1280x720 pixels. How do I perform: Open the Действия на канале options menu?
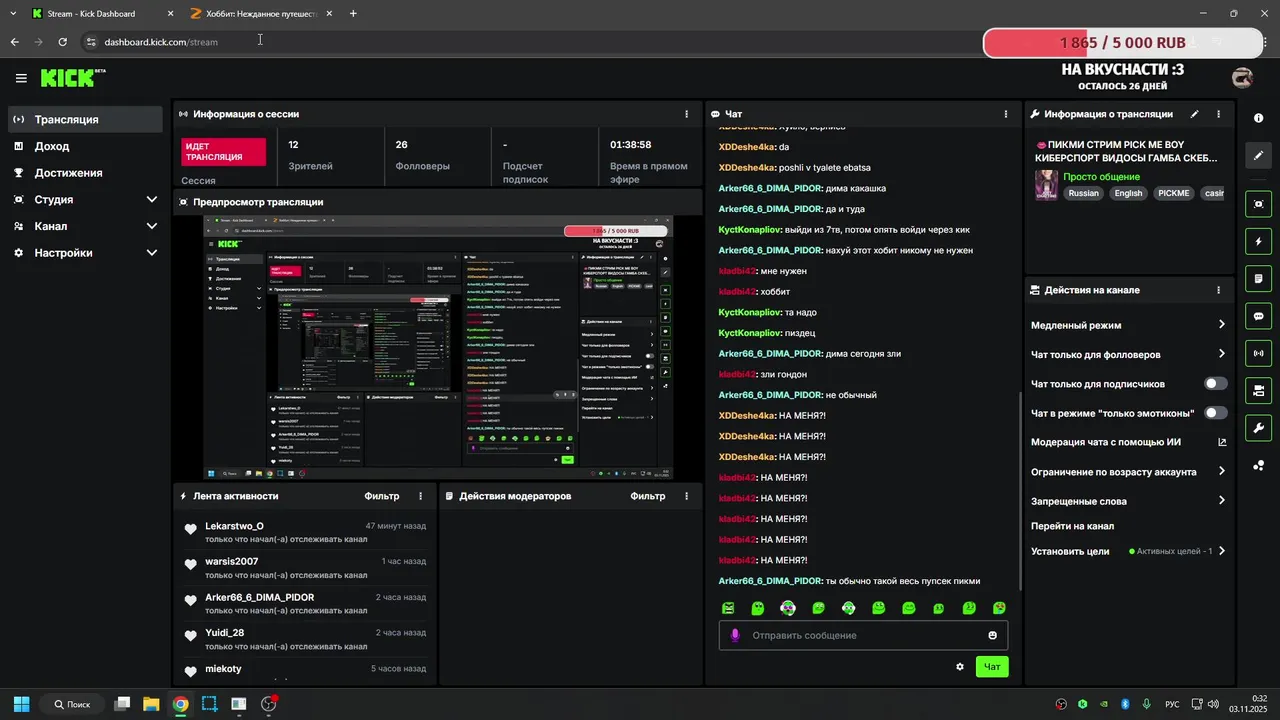click(x=1218, y=290)
